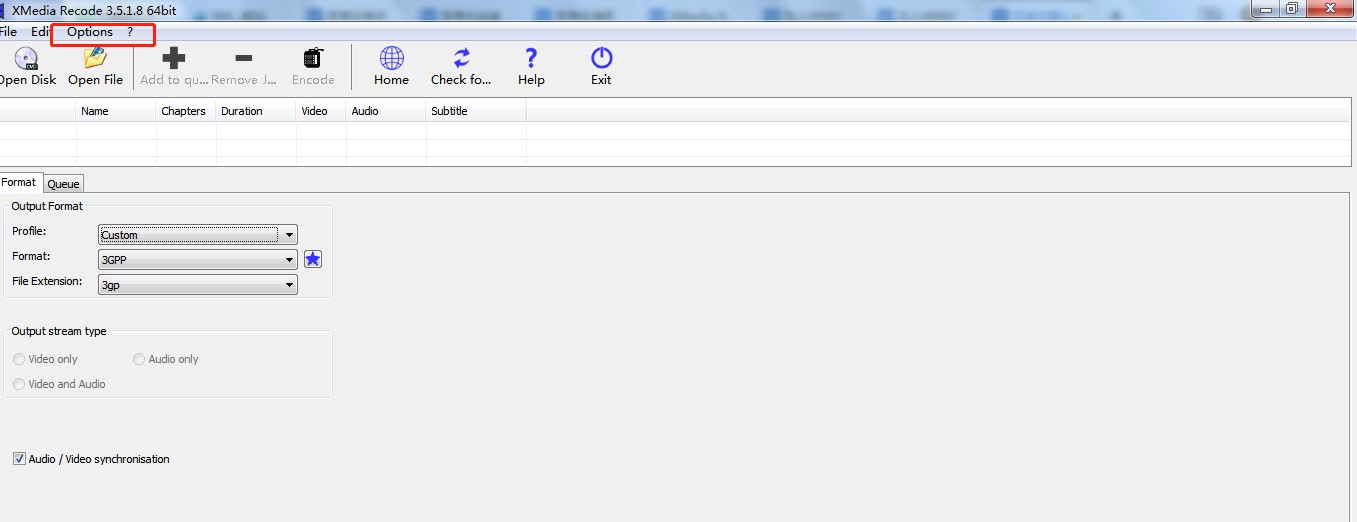This screenshot has width=1357, height=522.
Task: Open the Format dropdown showing 3GPP
Action: pyautogui.click(x=198, y=259)
